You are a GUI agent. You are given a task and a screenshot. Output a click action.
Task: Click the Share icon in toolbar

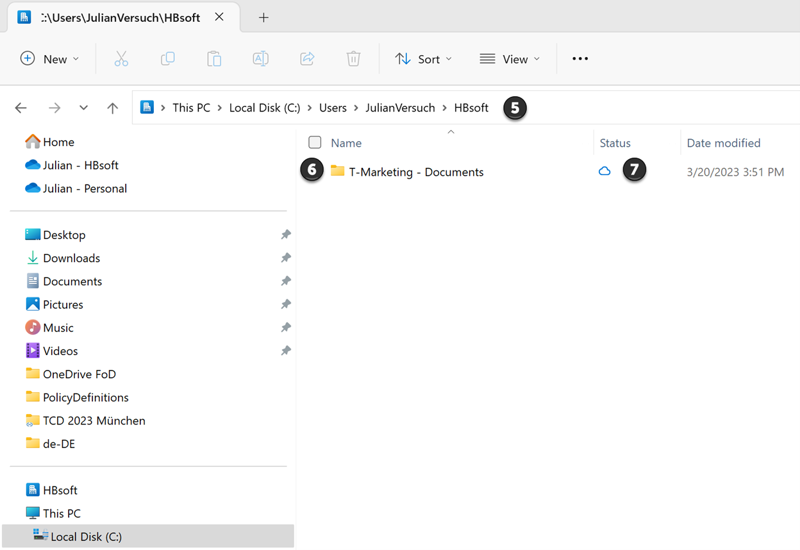pyautogui.click(x=307, y=59)
